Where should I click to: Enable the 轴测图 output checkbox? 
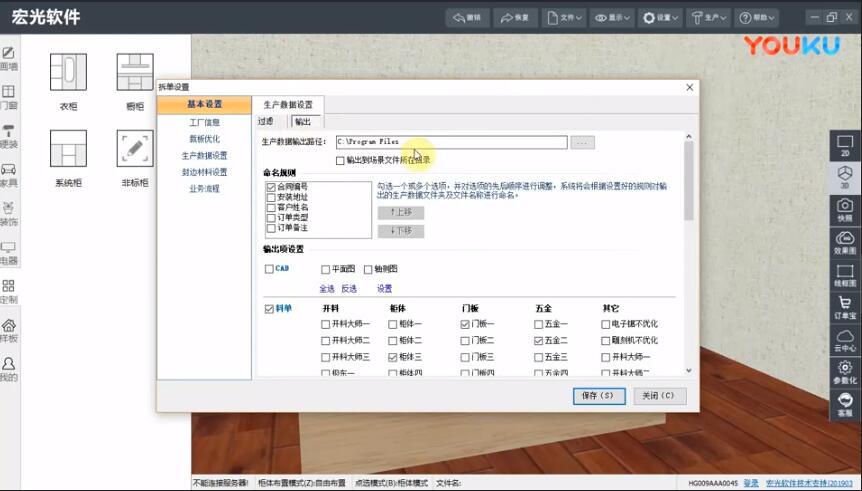point(368,269)
